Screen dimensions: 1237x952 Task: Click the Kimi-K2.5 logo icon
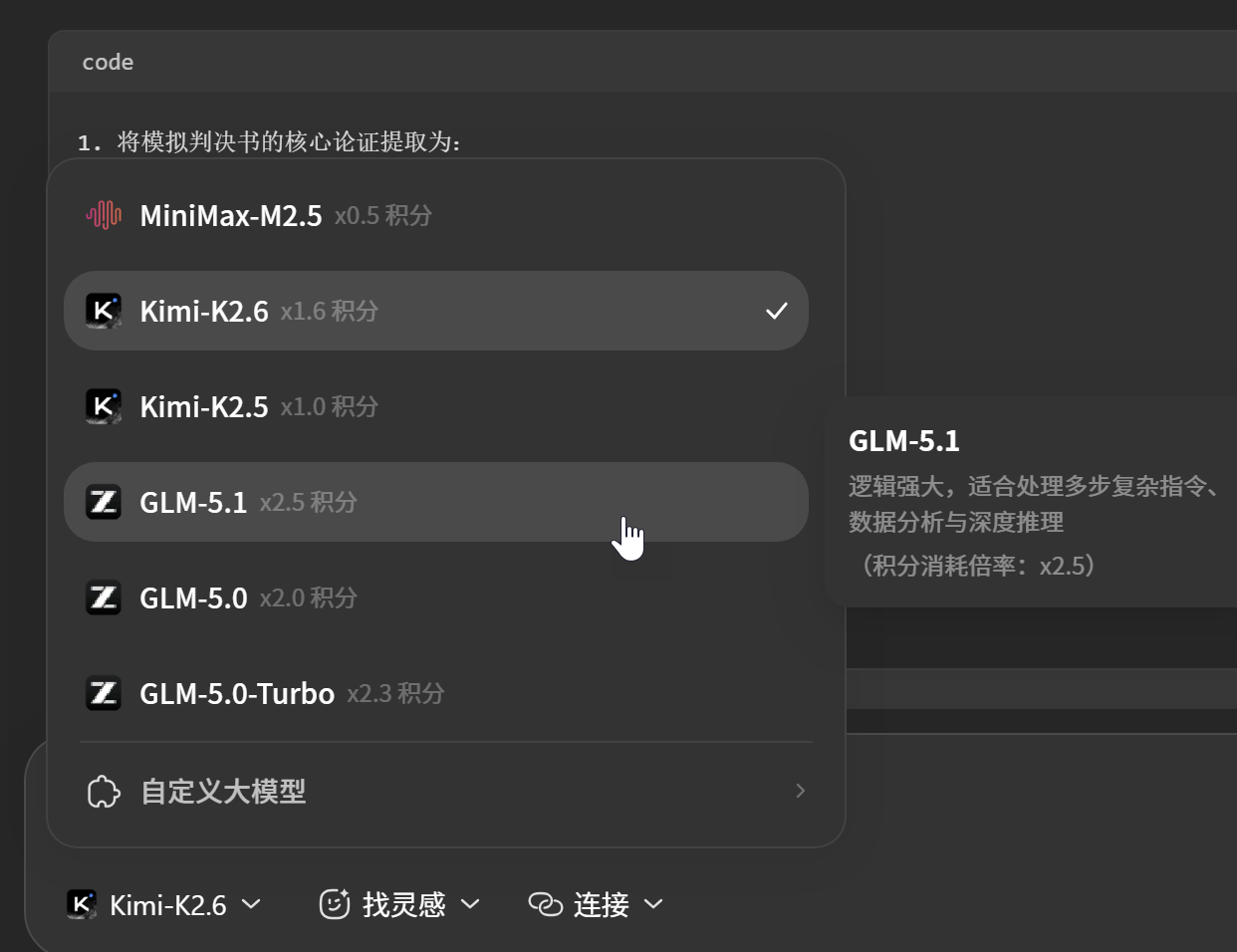point(104,406)
